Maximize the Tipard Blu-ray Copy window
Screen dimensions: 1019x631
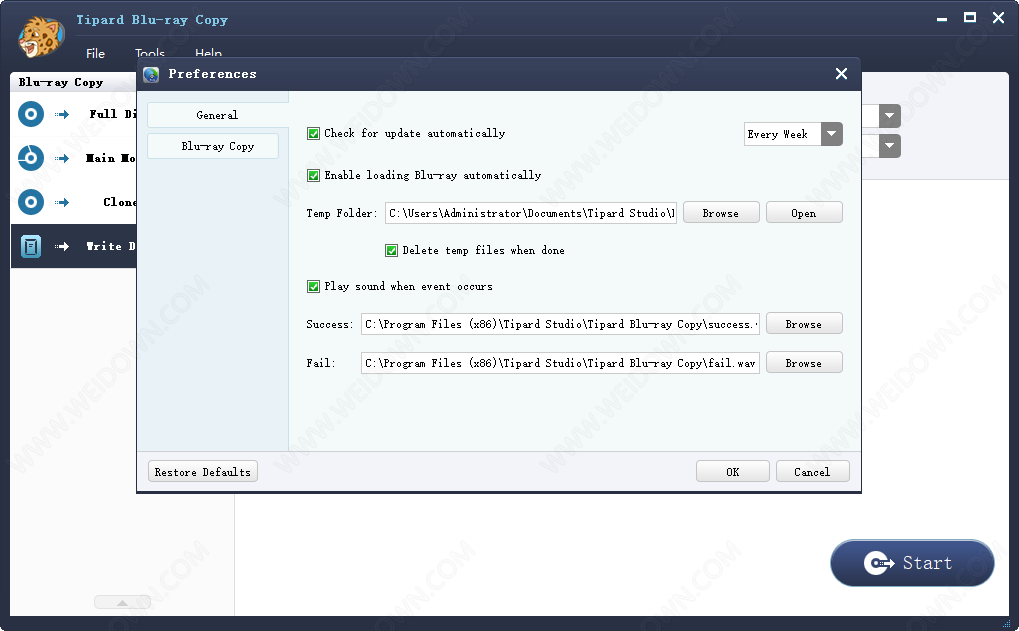tap(970, 18)
